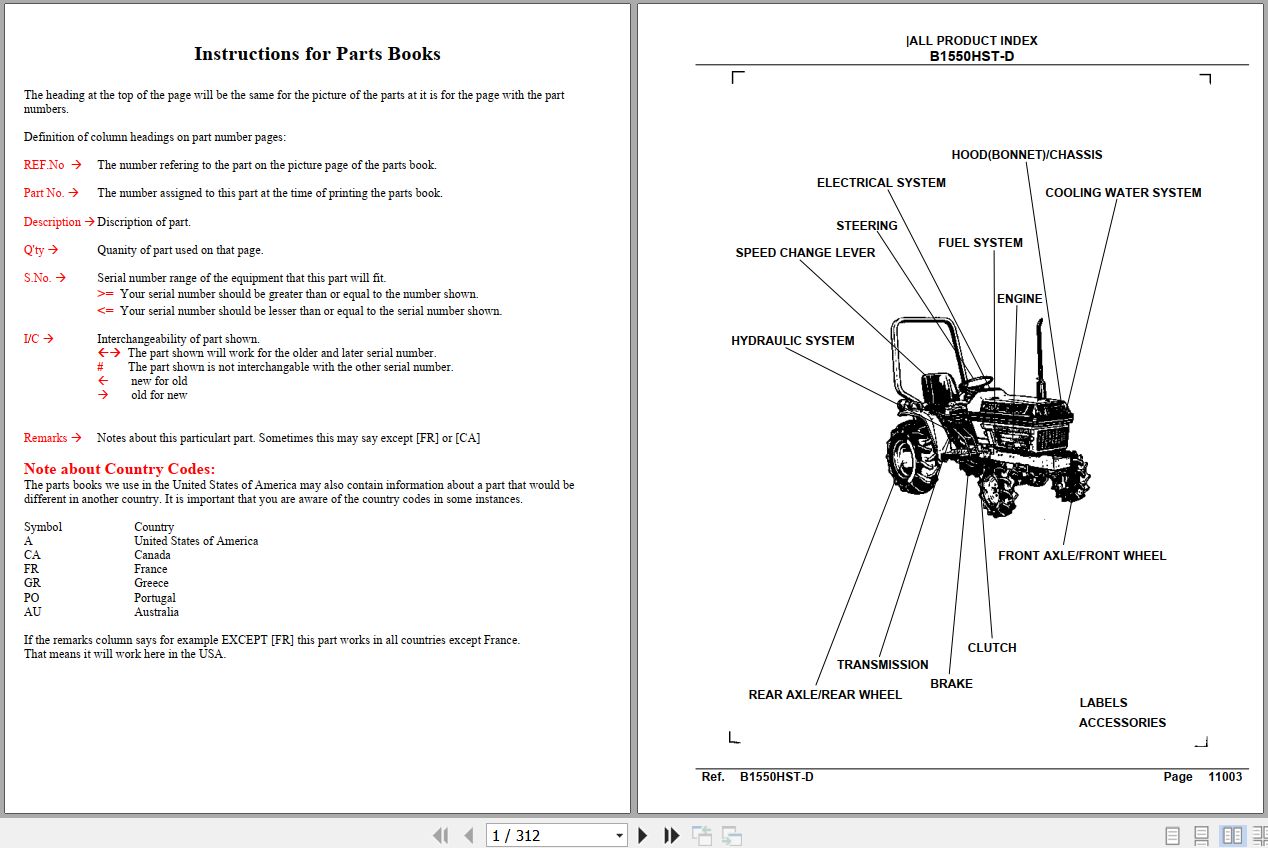This screenshot has height=848, width=1268.
Task: Click the REAR AXLE/REAR WHEEL label
Action: 825,695
